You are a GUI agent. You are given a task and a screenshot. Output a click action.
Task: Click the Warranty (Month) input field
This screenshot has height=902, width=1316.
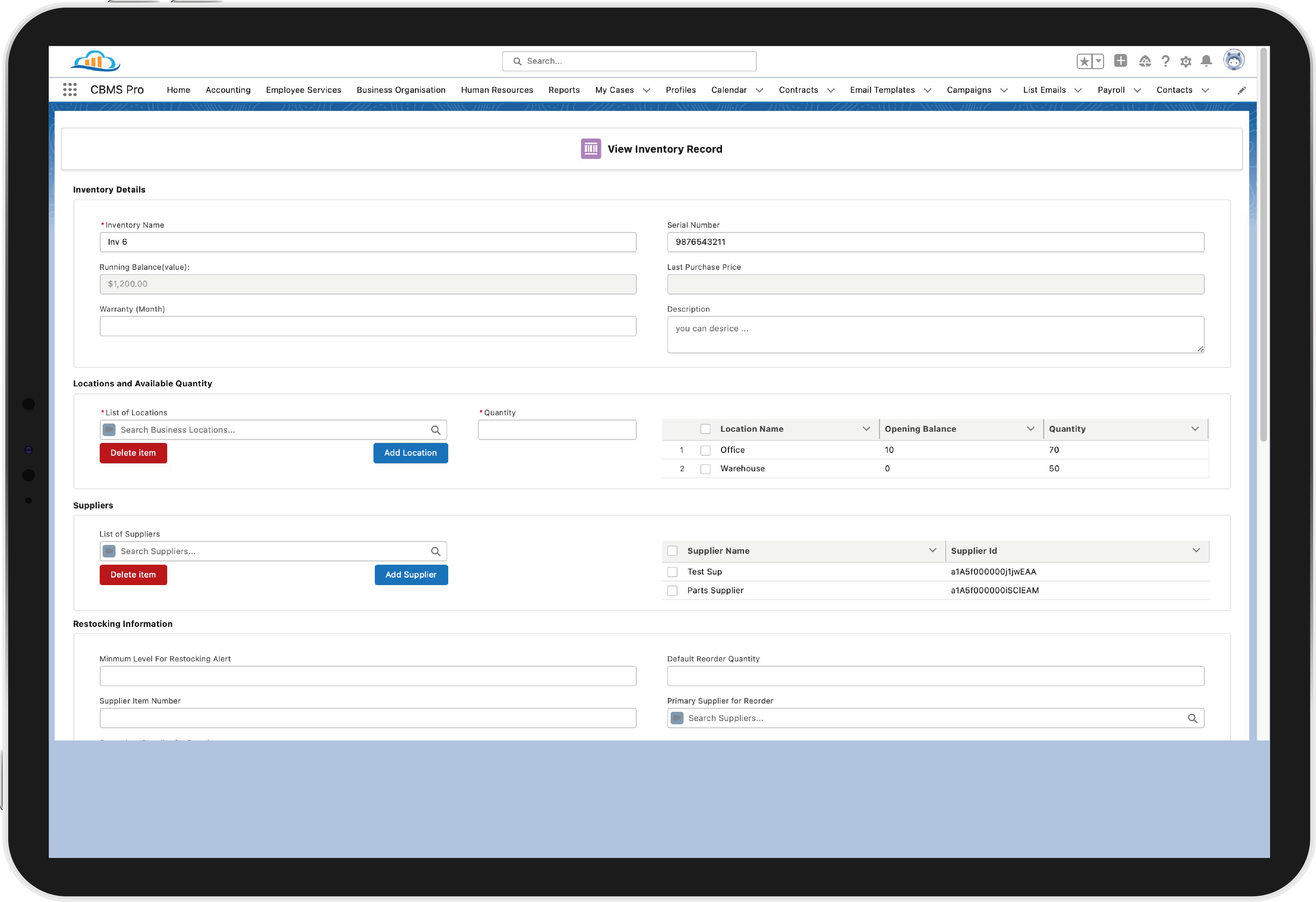368,326
